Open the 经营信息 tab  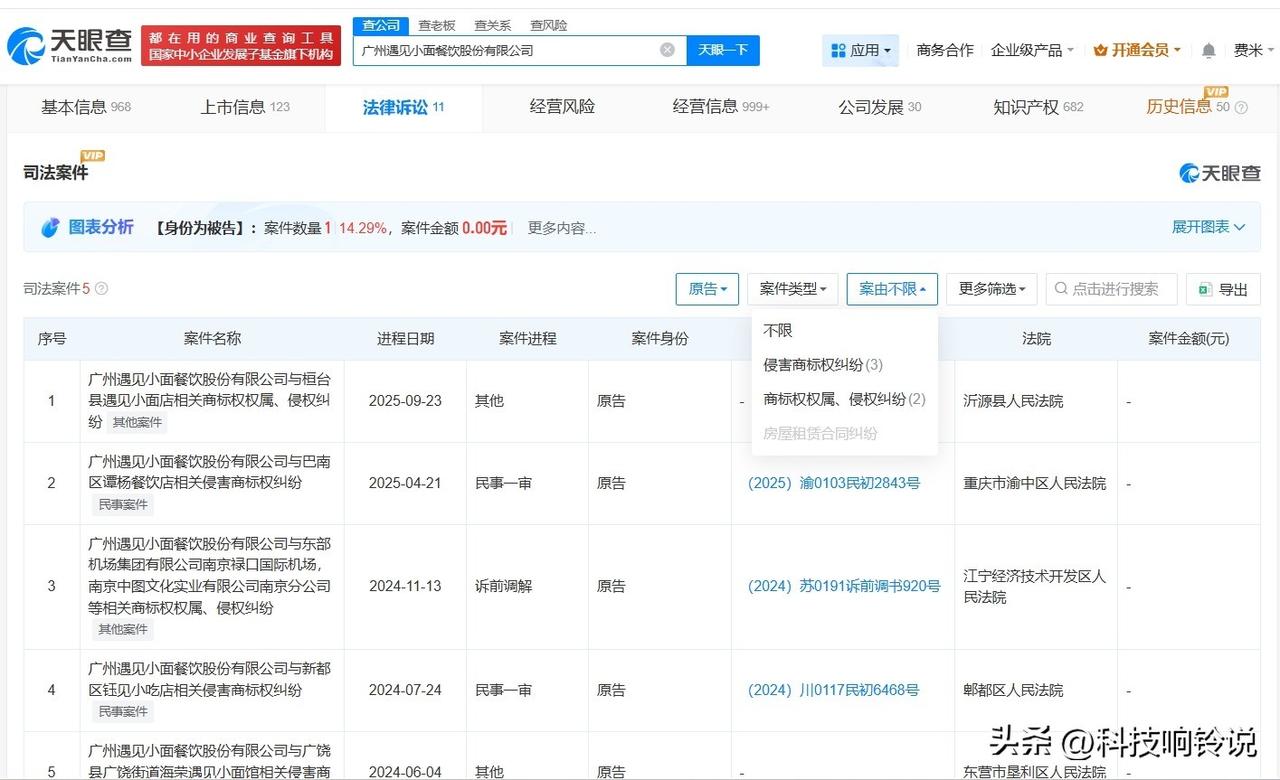[x=721, y=107]
